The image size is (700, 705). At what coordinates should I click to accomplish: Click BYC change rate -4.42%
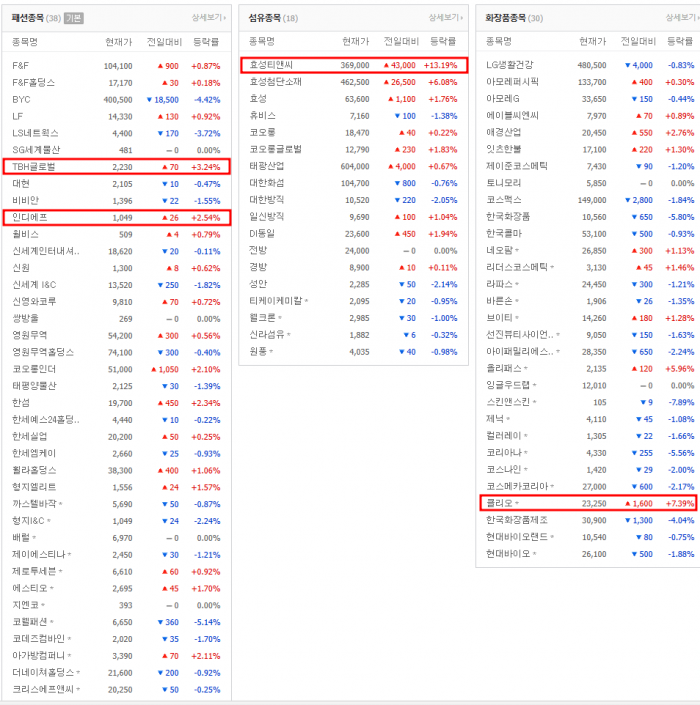coord(207,100)
